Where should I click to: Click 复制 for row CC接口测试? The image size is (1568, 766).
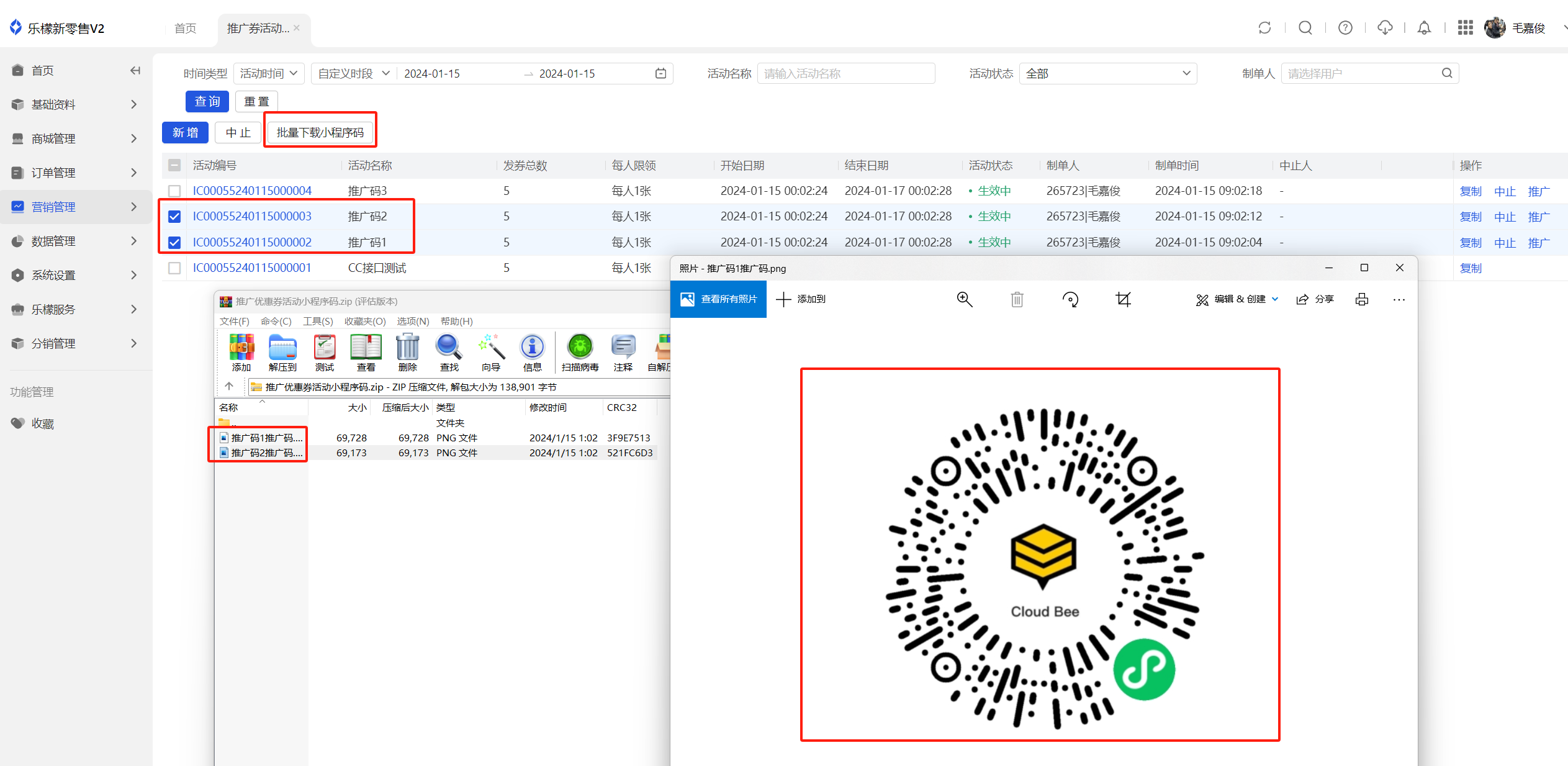click(x=1471, y=268)
